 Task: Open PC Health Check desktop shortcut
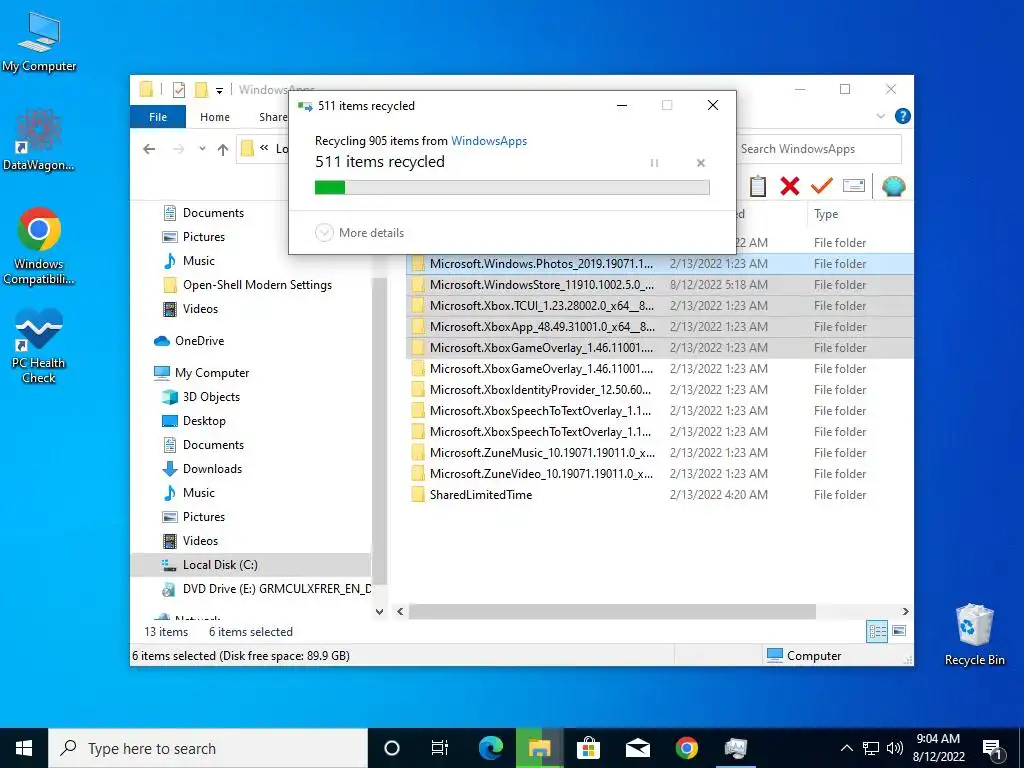click(39, 345)
